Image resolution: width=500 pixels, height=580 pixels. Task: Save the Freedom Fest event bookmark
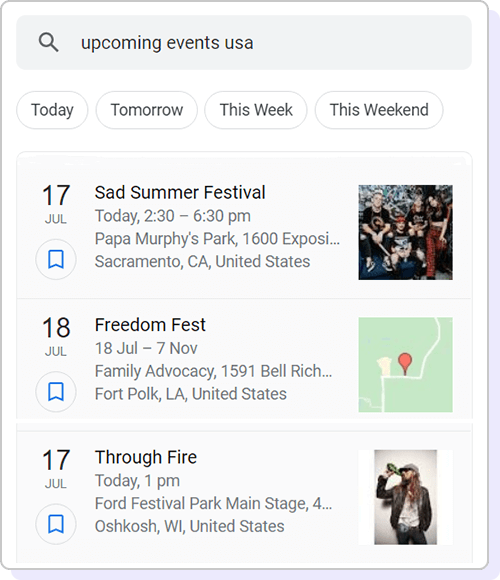pos(56,391)
